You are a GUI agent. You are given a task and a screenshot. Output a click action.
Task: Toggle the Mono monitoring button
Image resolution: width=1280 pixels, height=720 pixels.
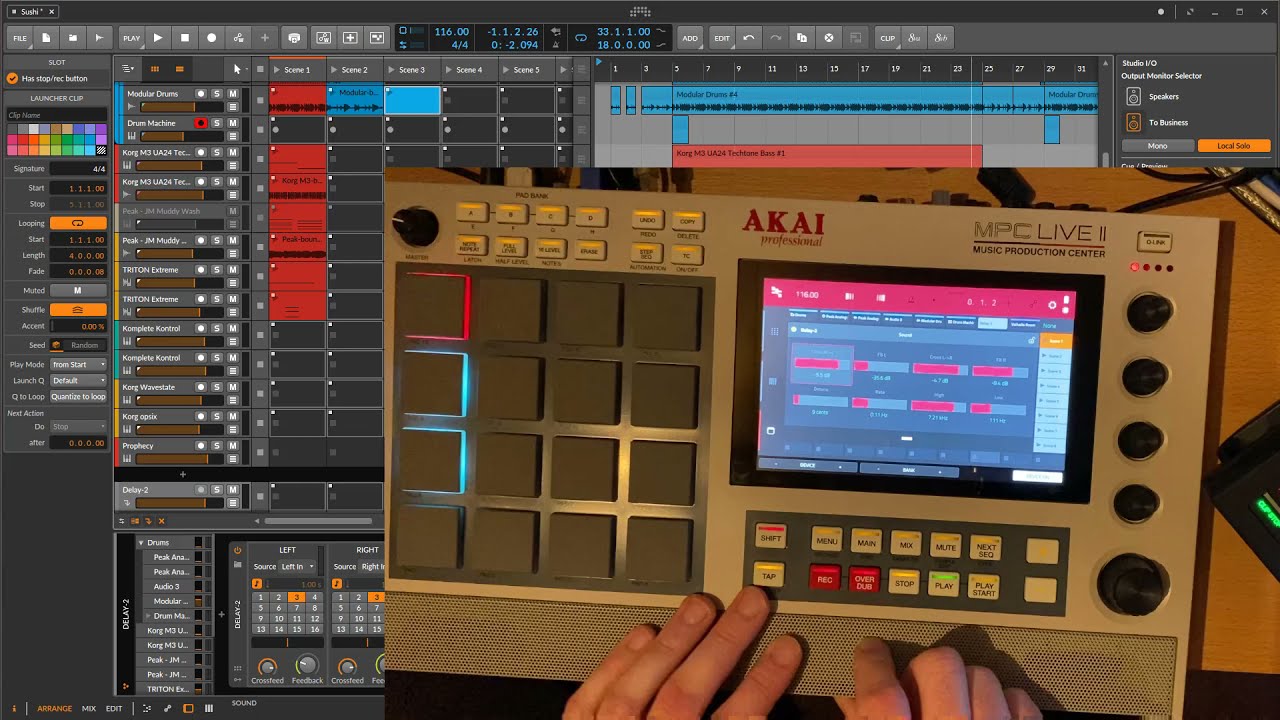1157,146
